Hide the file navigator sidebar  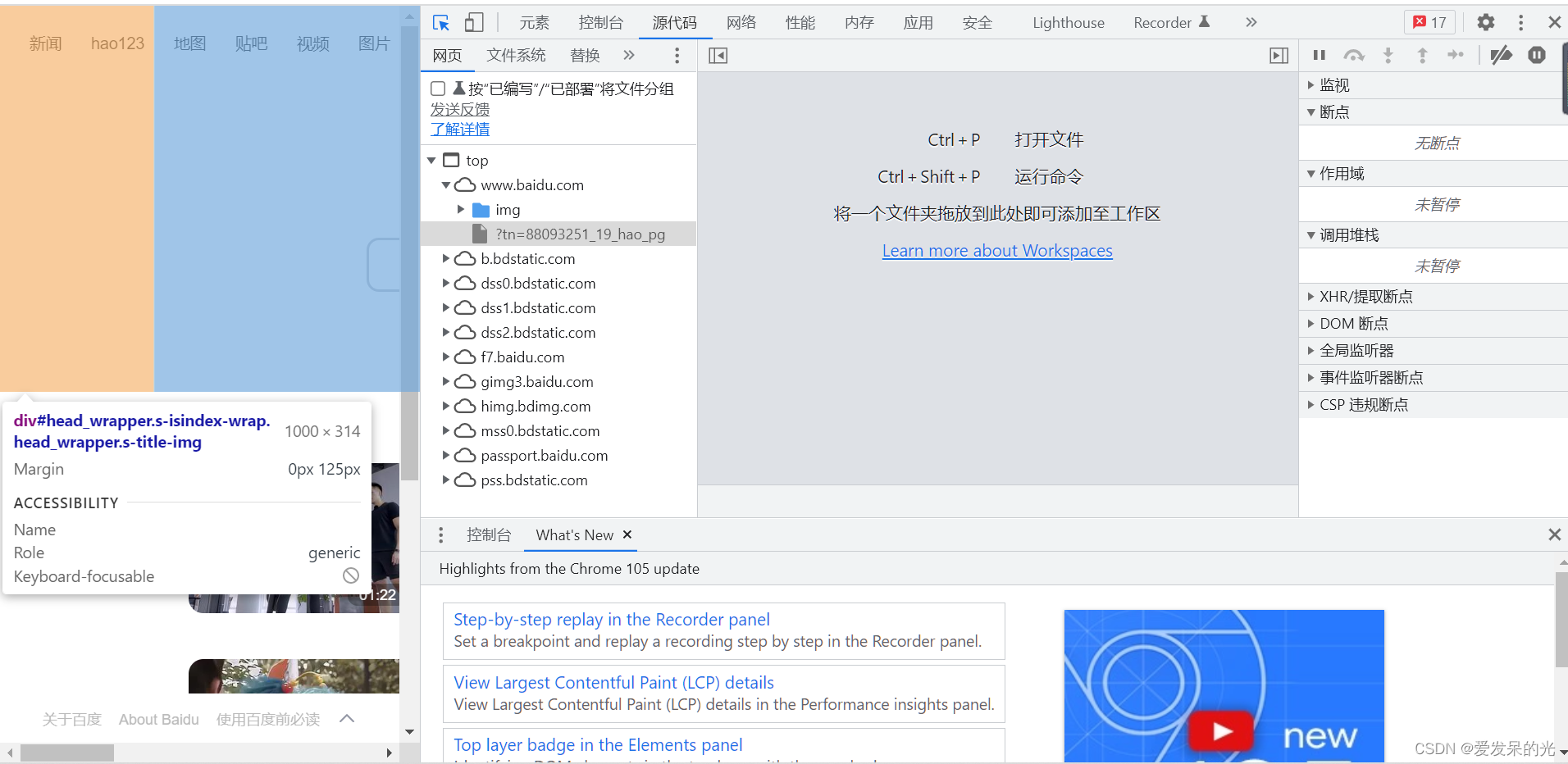718,56
